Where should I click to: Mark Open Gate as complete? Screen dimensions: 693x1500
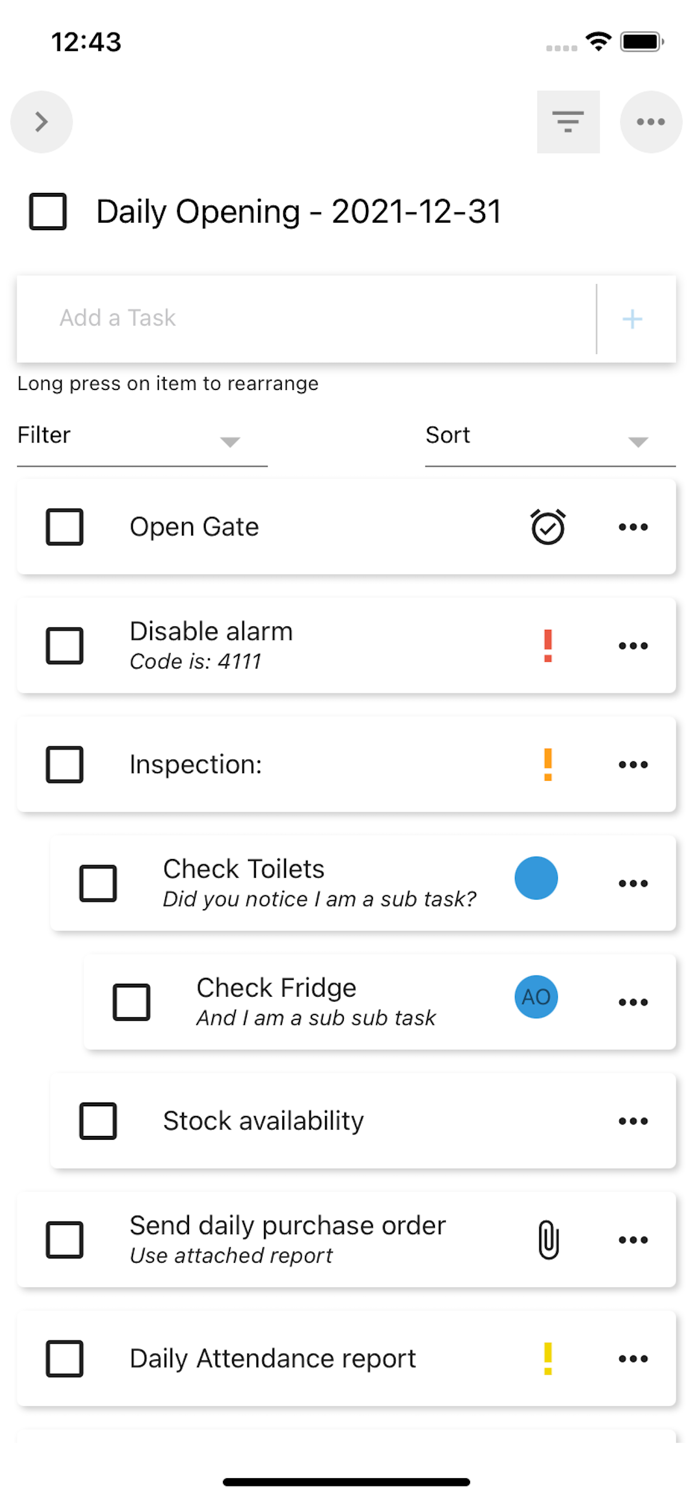pyautogui.click(x=64, y=527)
